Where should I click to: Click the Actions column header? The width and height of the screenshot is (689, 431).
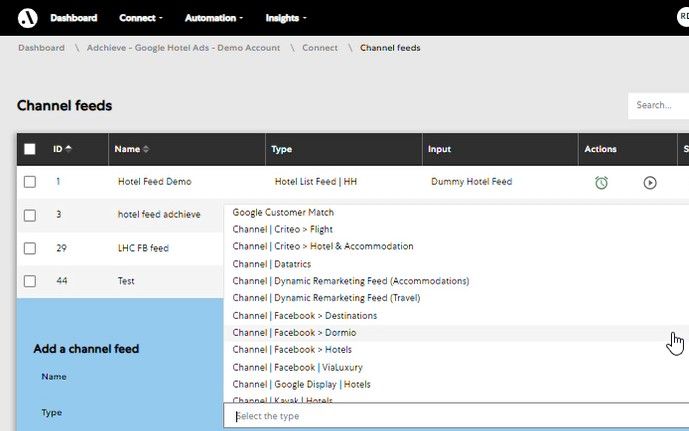pos(600,149)
